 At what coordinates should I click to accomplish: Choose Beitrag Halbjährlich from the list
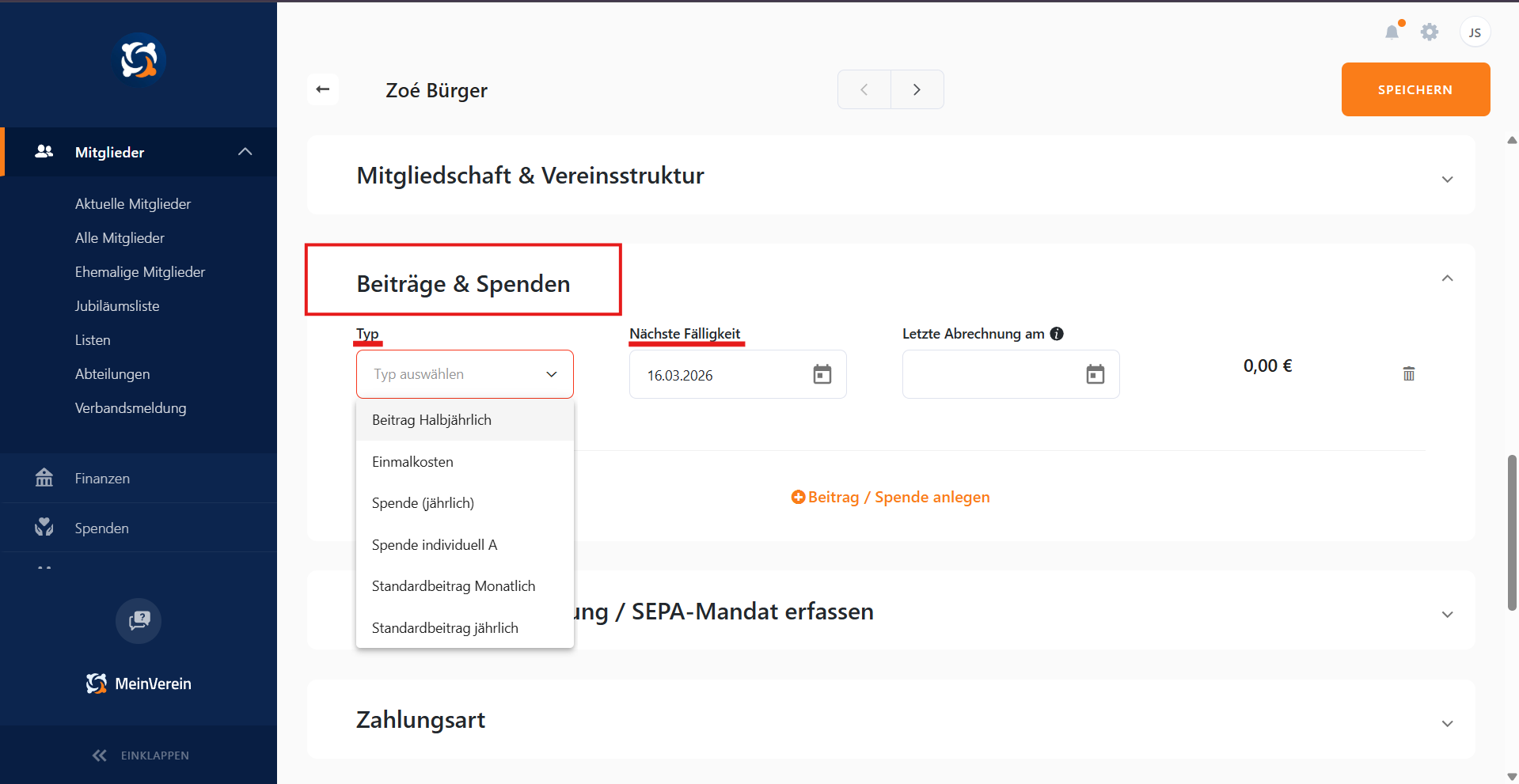[x=431, y=420]
